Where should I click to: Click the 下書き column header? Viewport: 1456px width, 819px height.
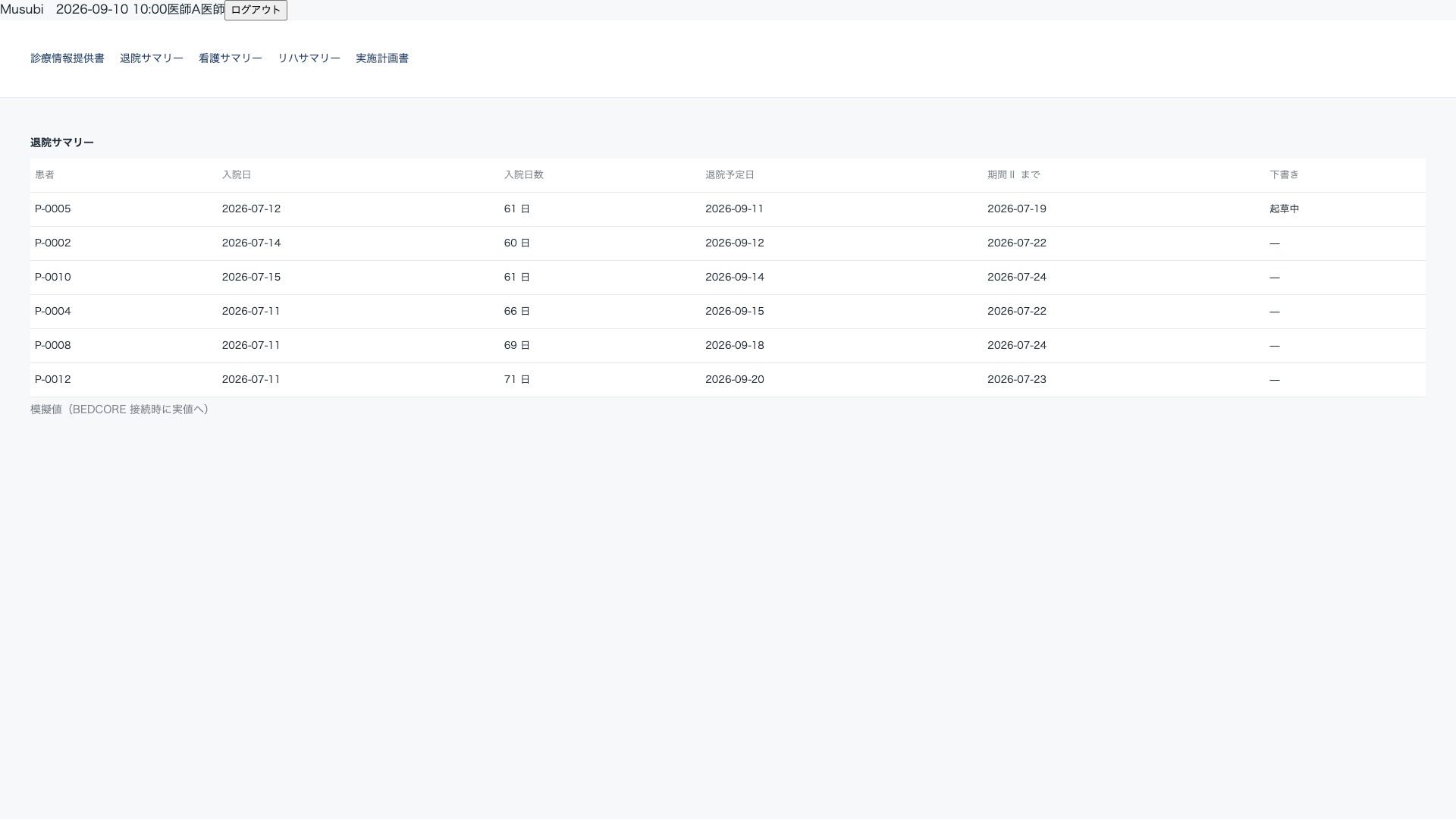1284,174
